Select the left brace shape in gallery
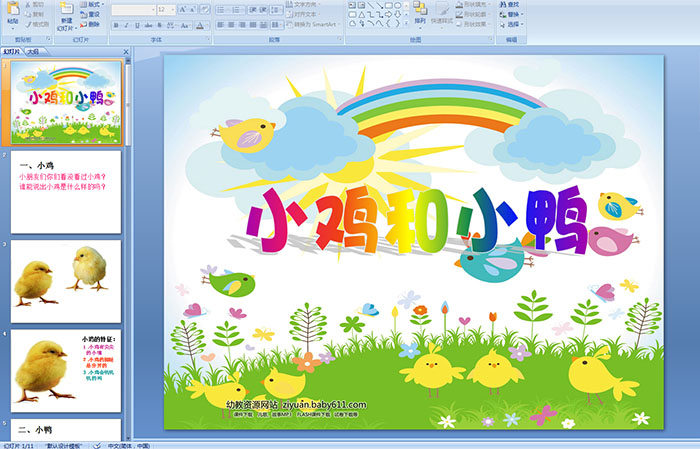This screenshot has width=700, height=449. click(x=388, y=23)
